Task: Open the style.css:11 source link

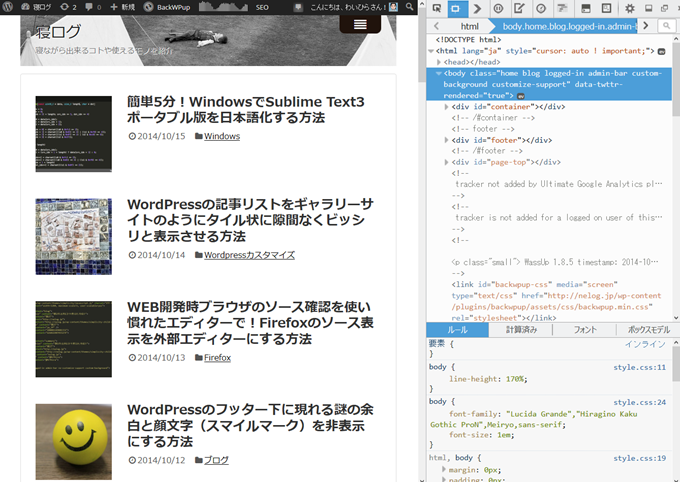Action: click(x=639, y=367)
